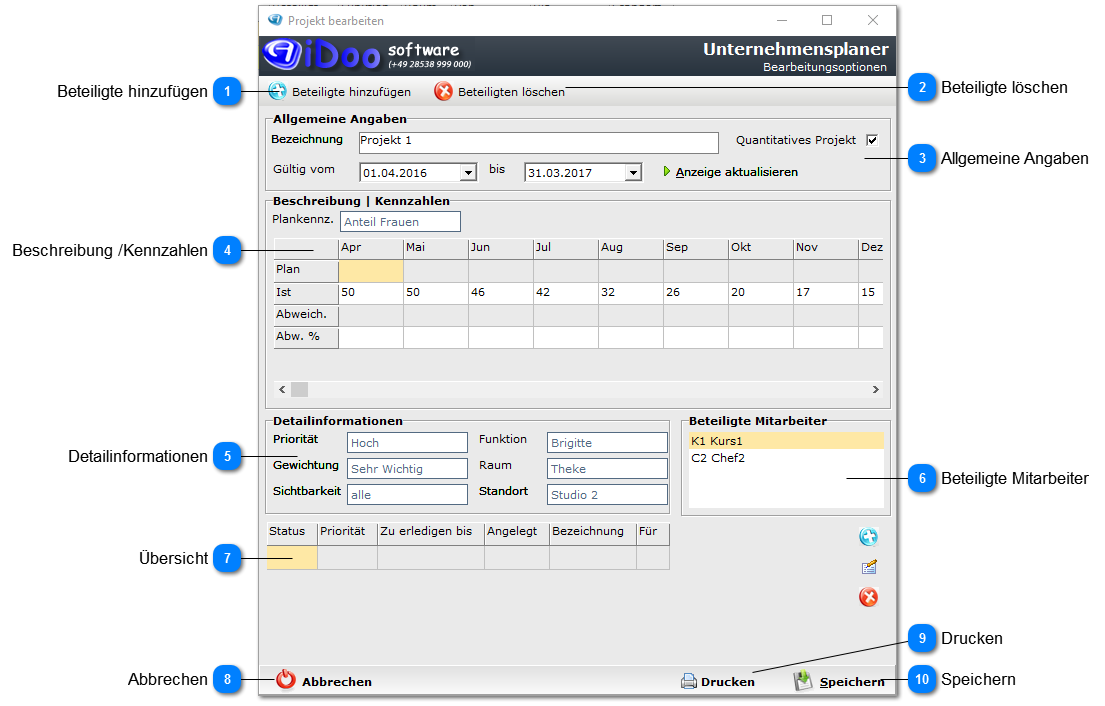This screenshot has height=706, width=1105.
Task: Click the red Beteiligten löschen icon
Action: 443,91
